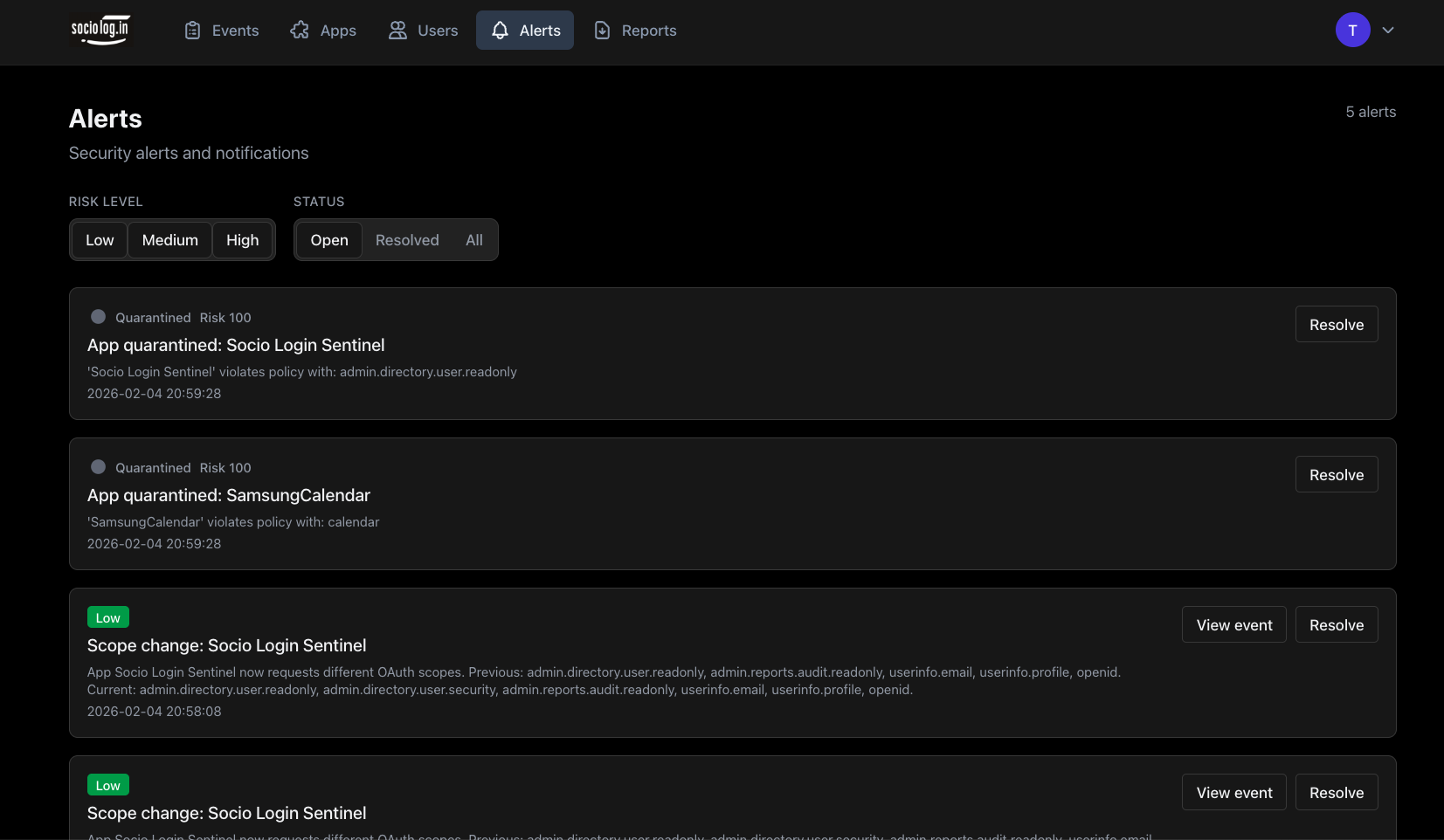Click the '5 alerts' count text
1444x840 pixels.
(x=1371, y=112)
